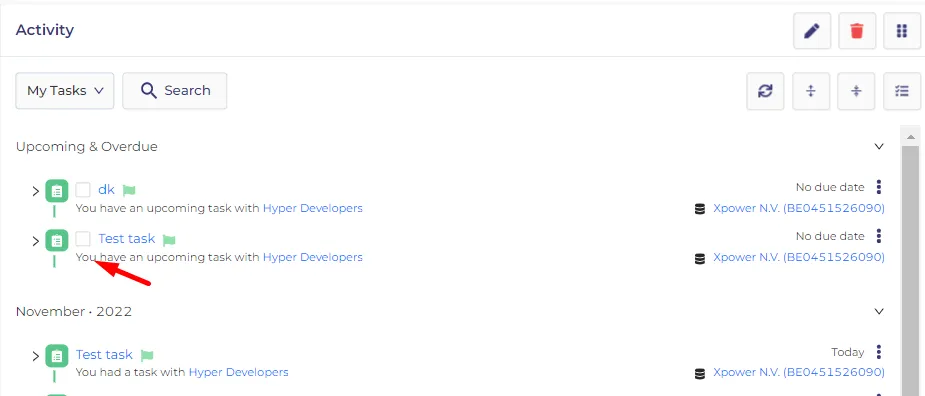Click the green task icon beside dk
Viewport: 925px width, 396px height.
tap(57, 191)
